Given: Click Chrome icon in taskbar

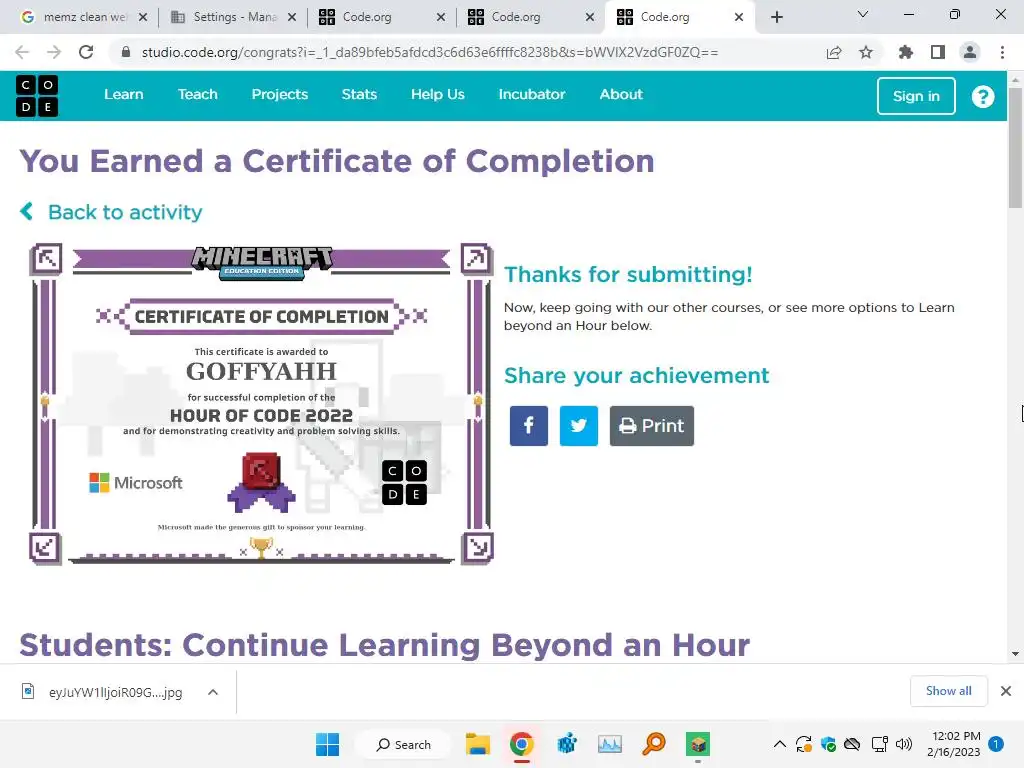Looking at the screenshot, I should click(521, 744).
